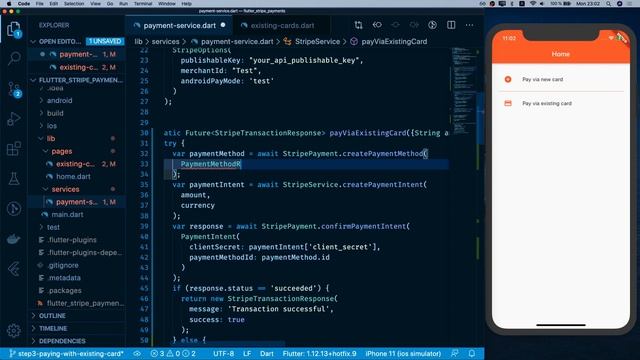640x360 pixels.
Task: Click the errors and warnings count in status bar
Action: click(173, 353)
